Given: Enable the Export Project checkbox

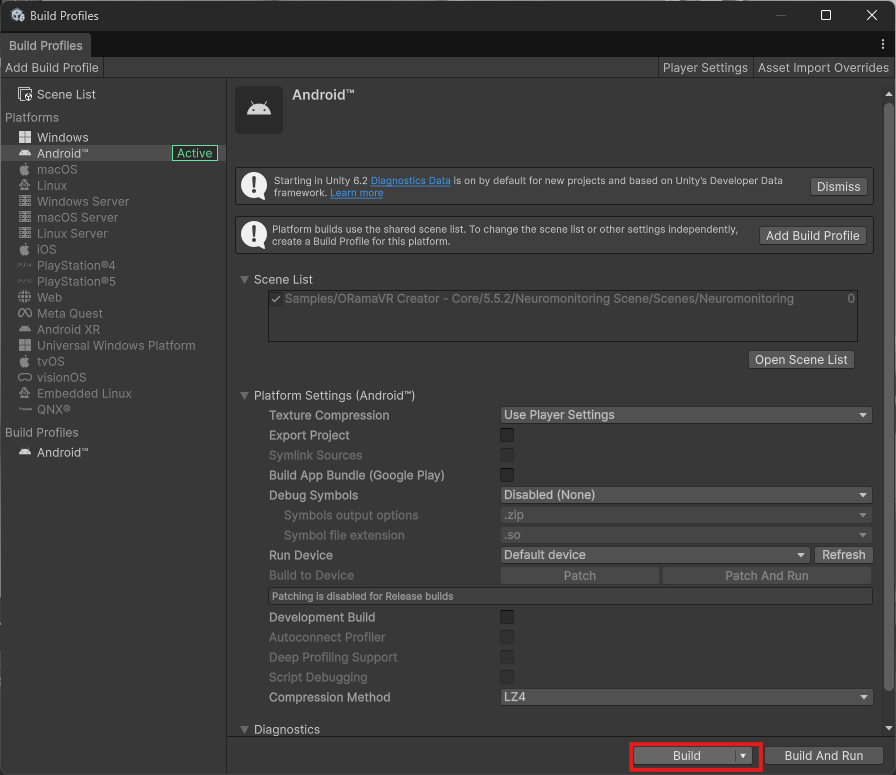Looking at the screenshot, I should [507, 435].
